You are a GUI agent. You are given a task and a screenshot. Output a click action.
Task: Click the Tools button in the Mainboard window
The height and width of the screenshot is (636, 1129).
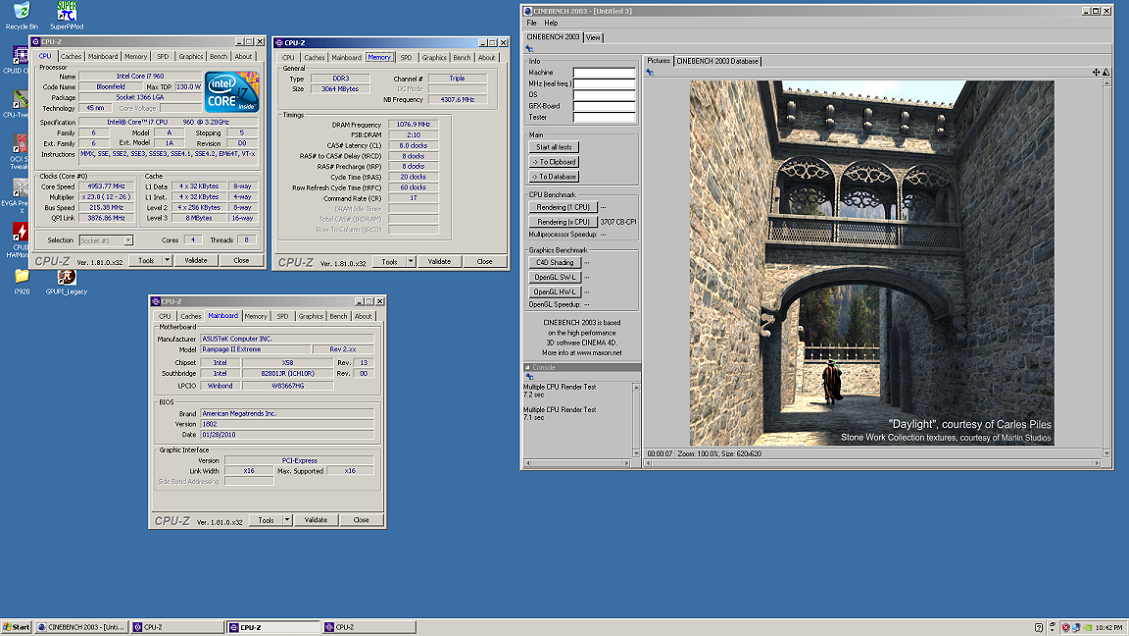tap(266, 520)
